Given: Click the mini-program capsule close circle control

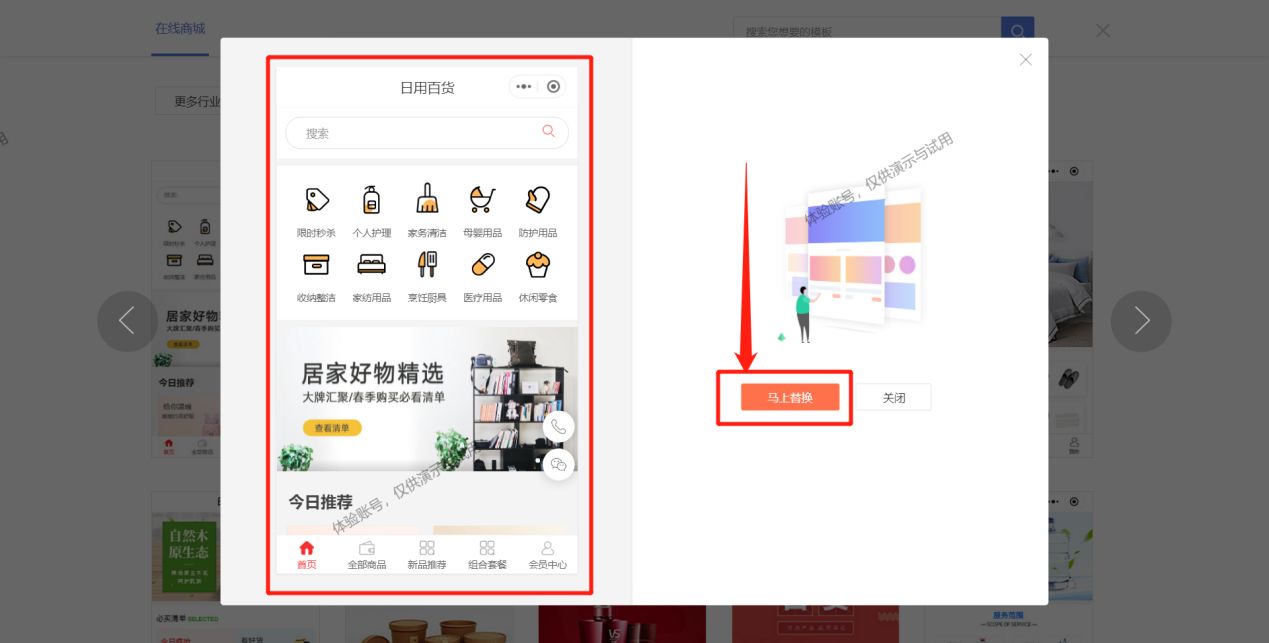Looking at the screenshot, I should click(551, 87).
